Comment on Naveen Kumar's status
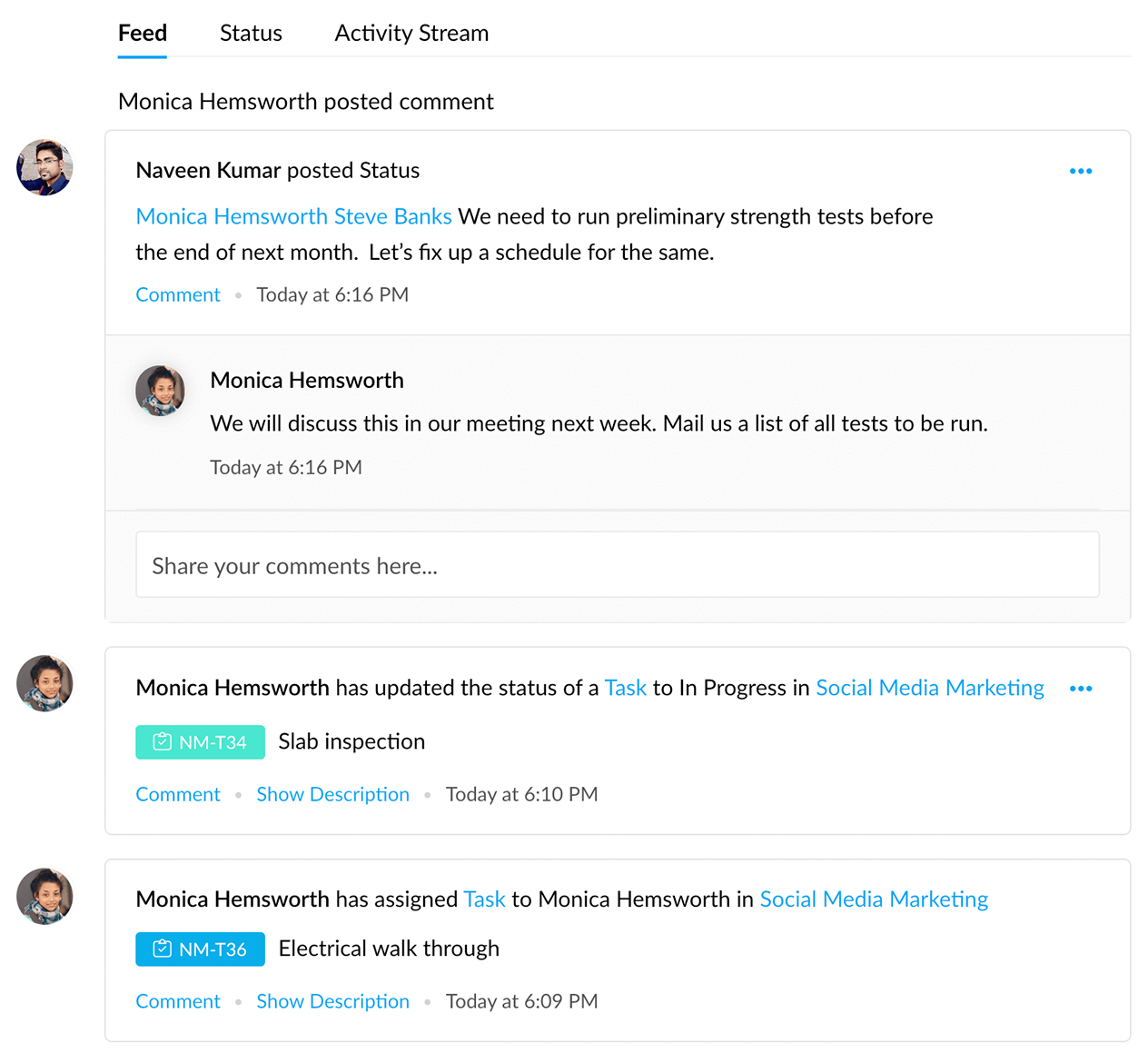Viewport: 1148px width, 1063px height. [x=177, y=294]
